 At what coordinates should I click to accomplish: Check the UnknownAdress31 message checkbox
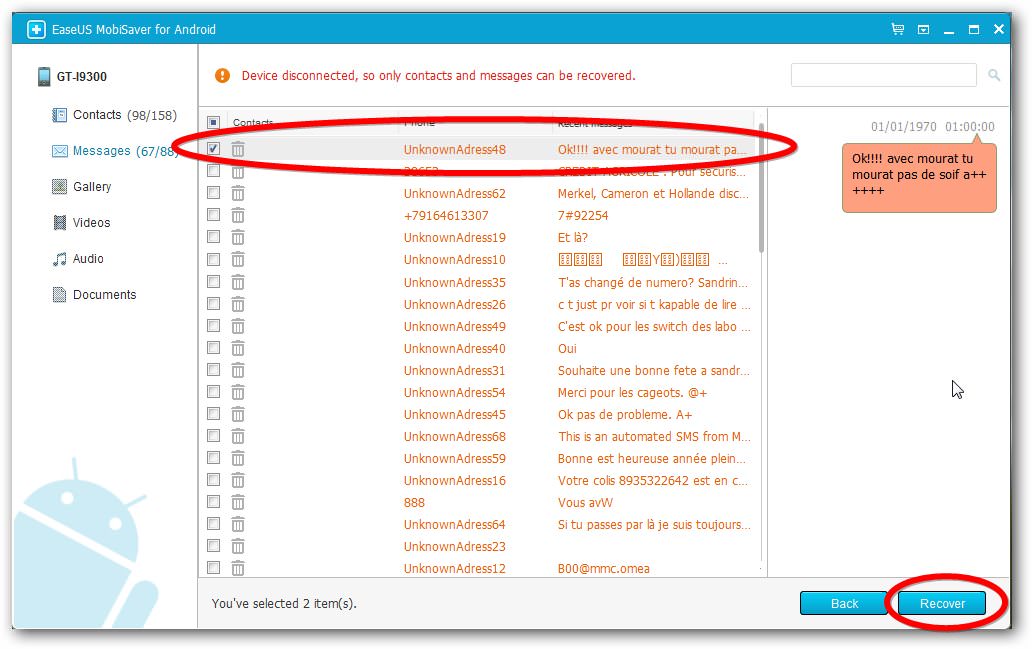pos(213,370)
